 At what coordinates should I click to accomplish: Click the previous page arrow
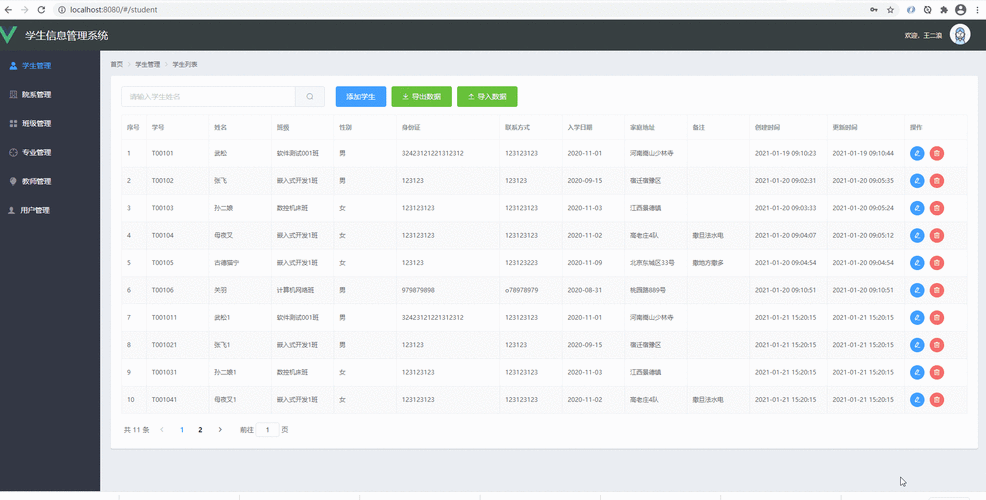pos(162,430)
